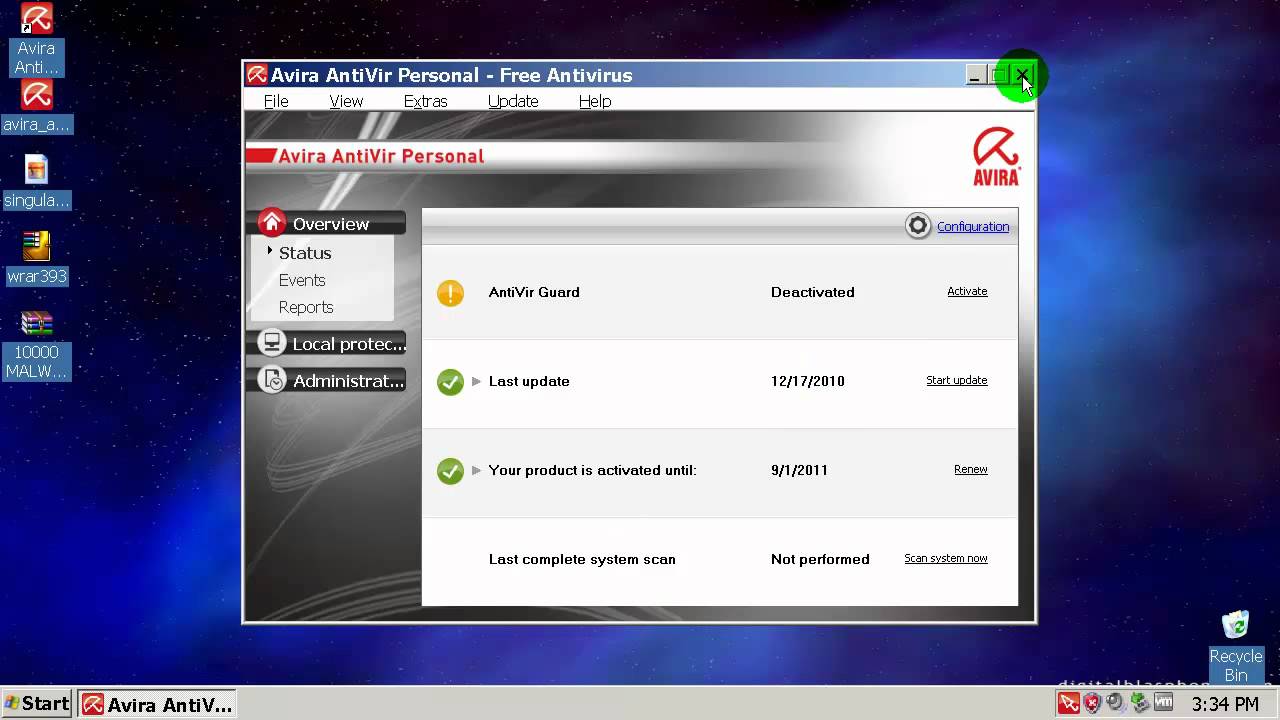This screenshot has height=720, width=1280.
Task: Expand the Overview section
Action: click(326, 223)
